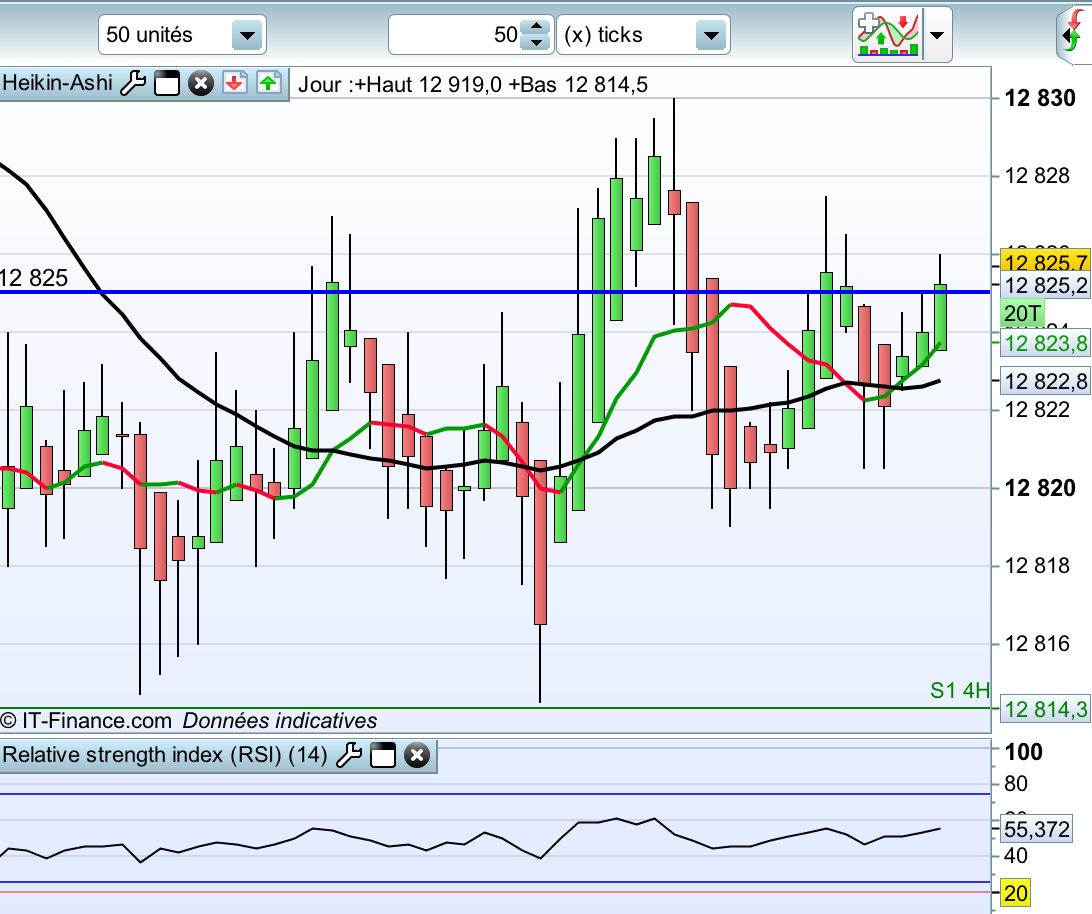Click the RSI axis value 100

coord(1023,752)
